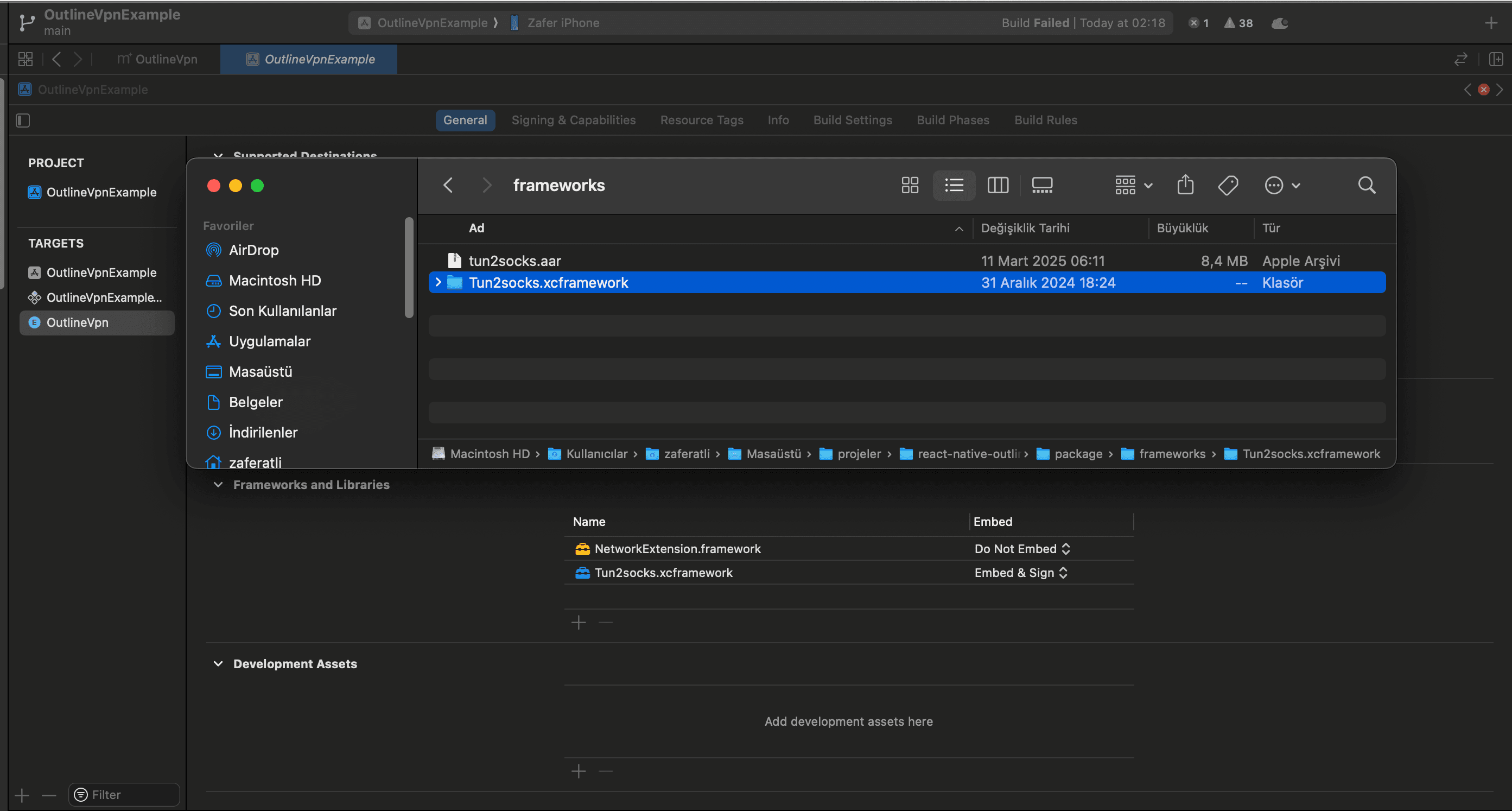Screen dimensions: 1512x811
Task: Add a framework with the plus button
Action: coord(579,622)
